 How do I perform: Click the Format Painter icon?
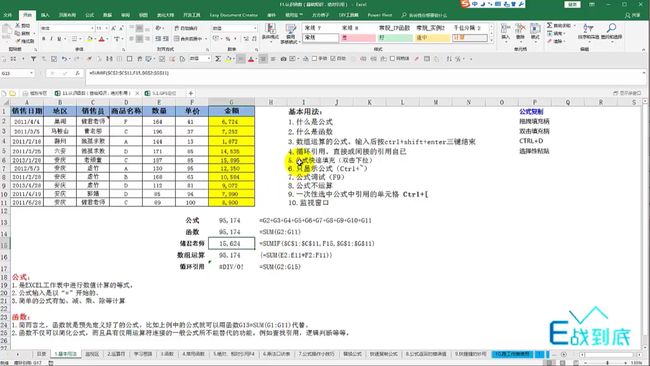pyautogui.click(x=19, y=41)
